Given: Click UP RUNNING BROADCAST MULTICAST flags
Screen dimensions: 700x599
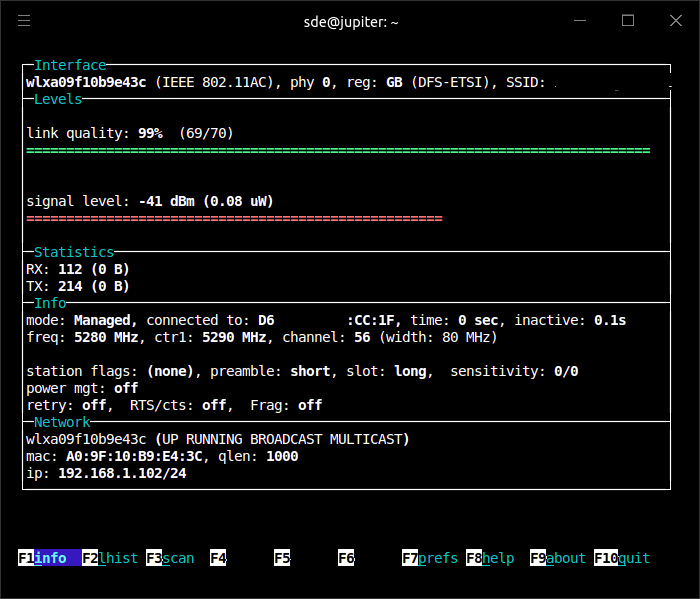Looking at the screenshot, I should (x=282, y=439).
